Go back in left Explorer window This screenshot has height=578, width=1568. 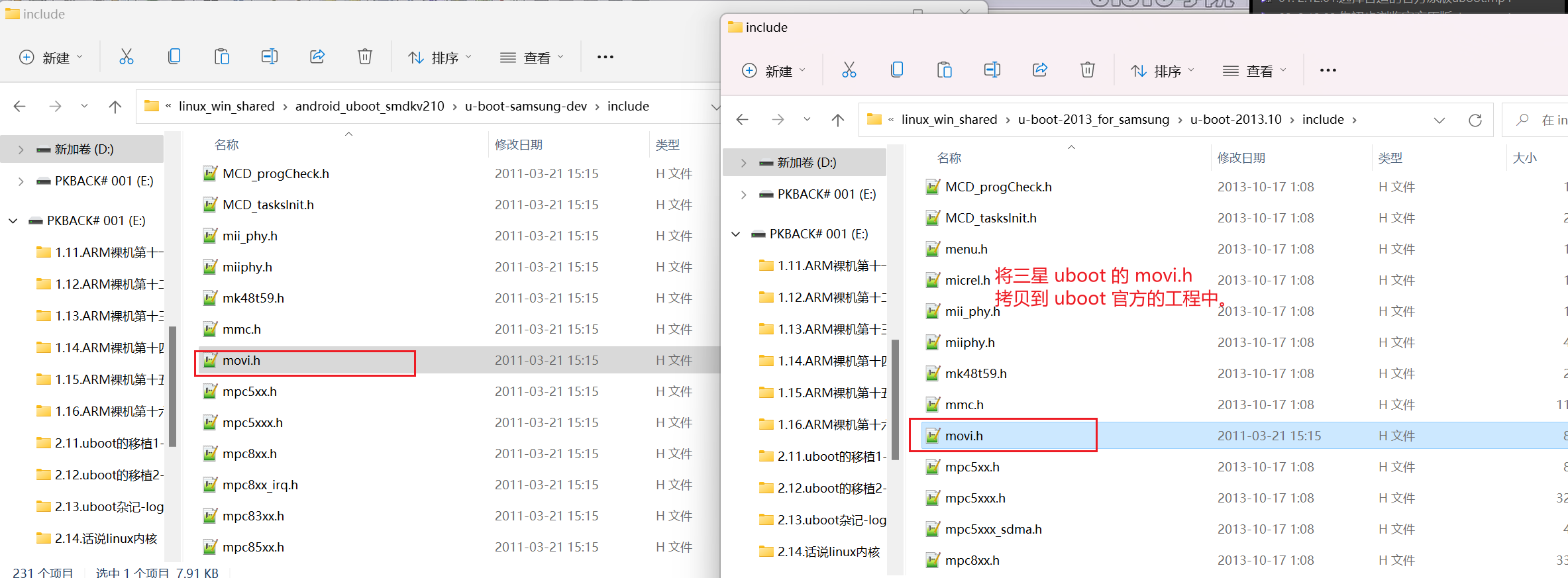click(20, 106)
